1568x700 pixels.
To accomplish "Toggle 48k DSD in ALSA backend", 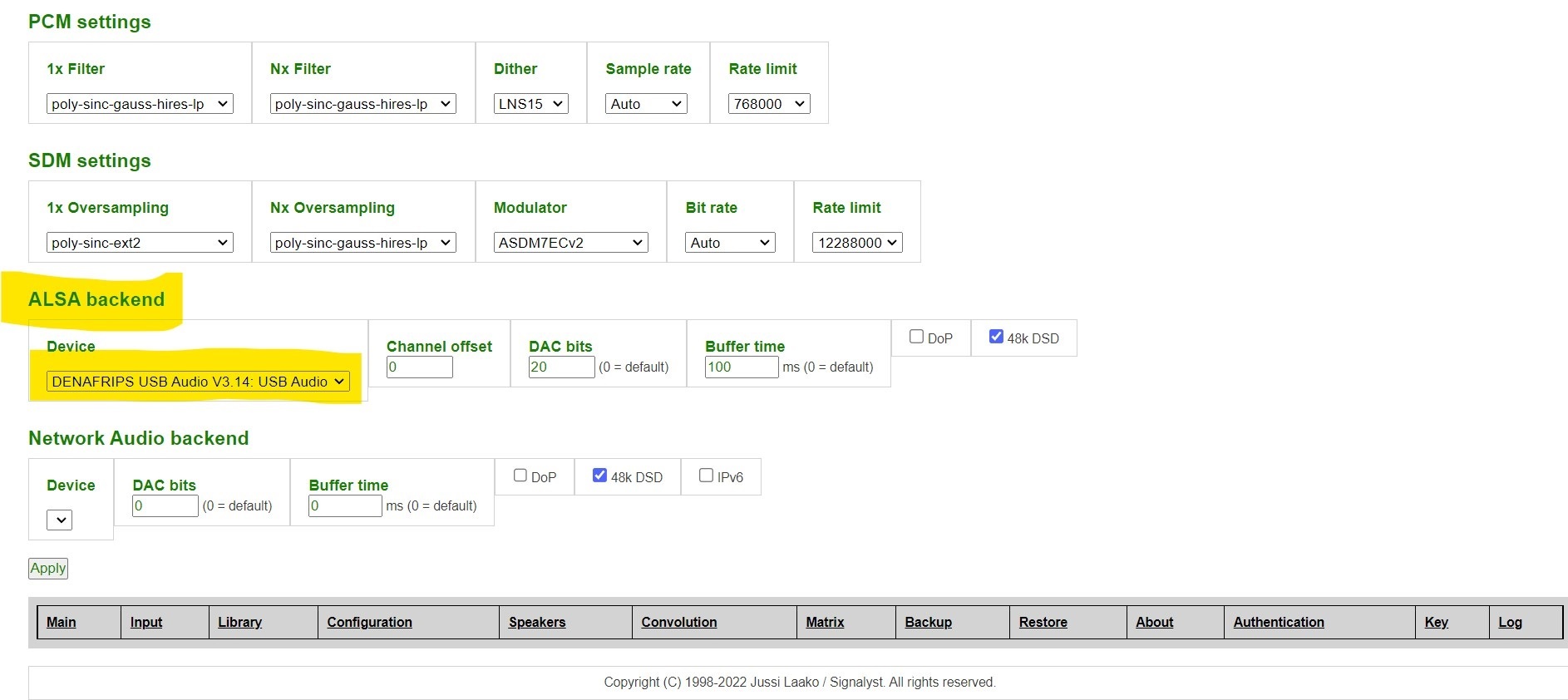I will point(996,337).
